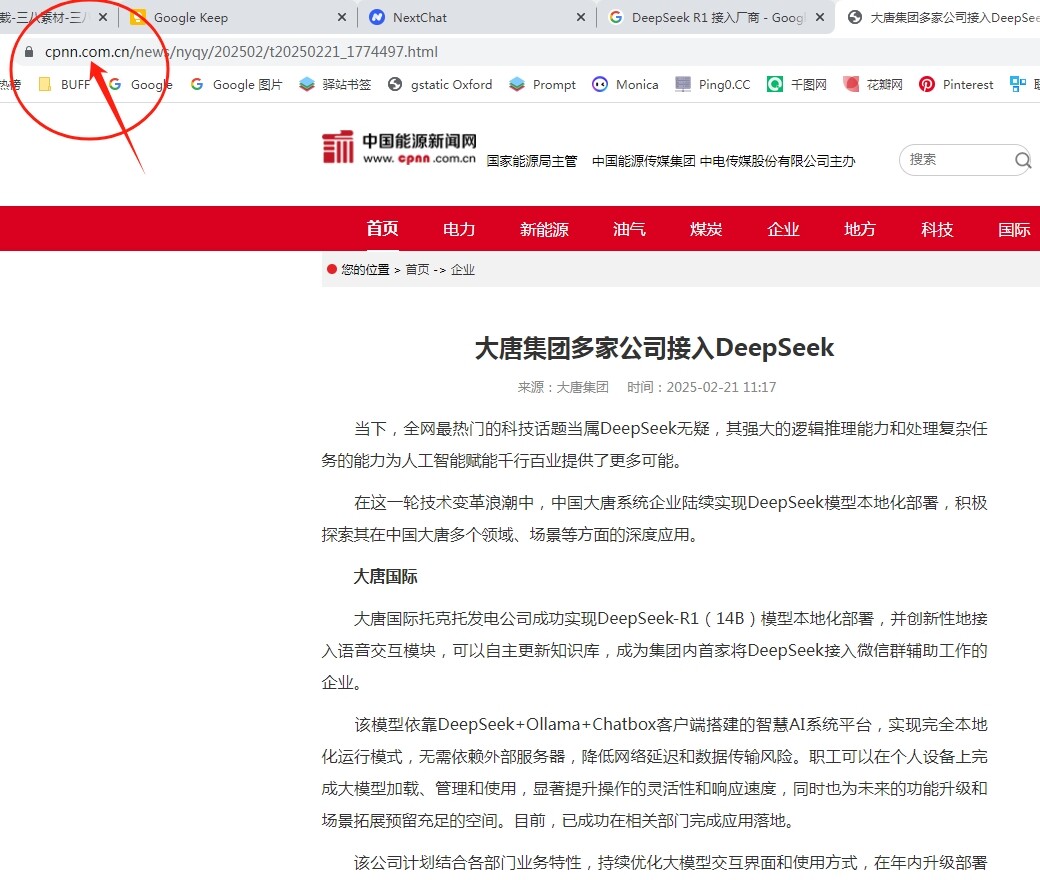Open the Google 图片 bookmark
This screenshot has height=880, width=1040.
(236, 84)
